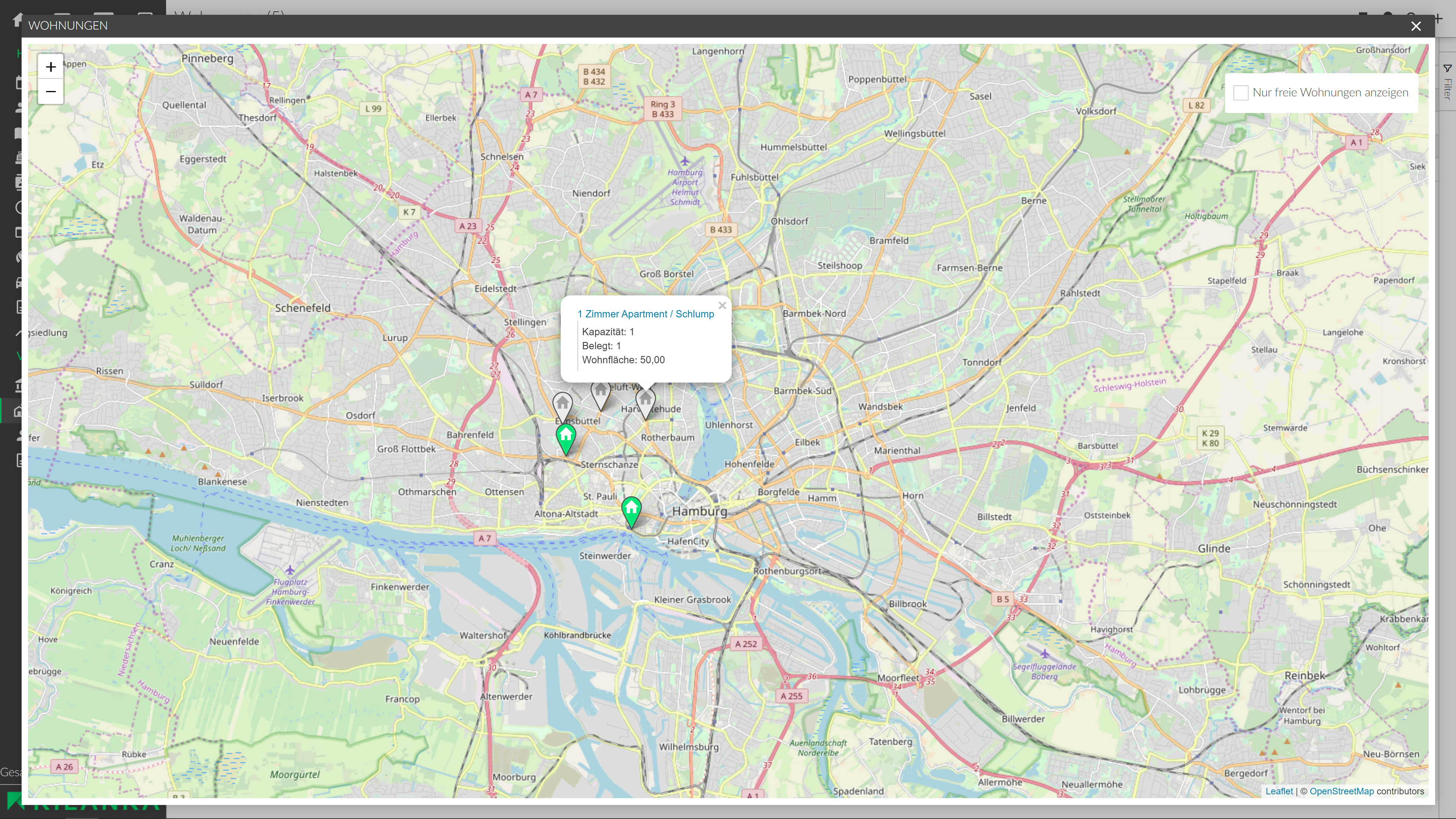Close the Wohnungen map dialog
Viewport: 1456px width, 819px height.
[x=1415, y=26]
